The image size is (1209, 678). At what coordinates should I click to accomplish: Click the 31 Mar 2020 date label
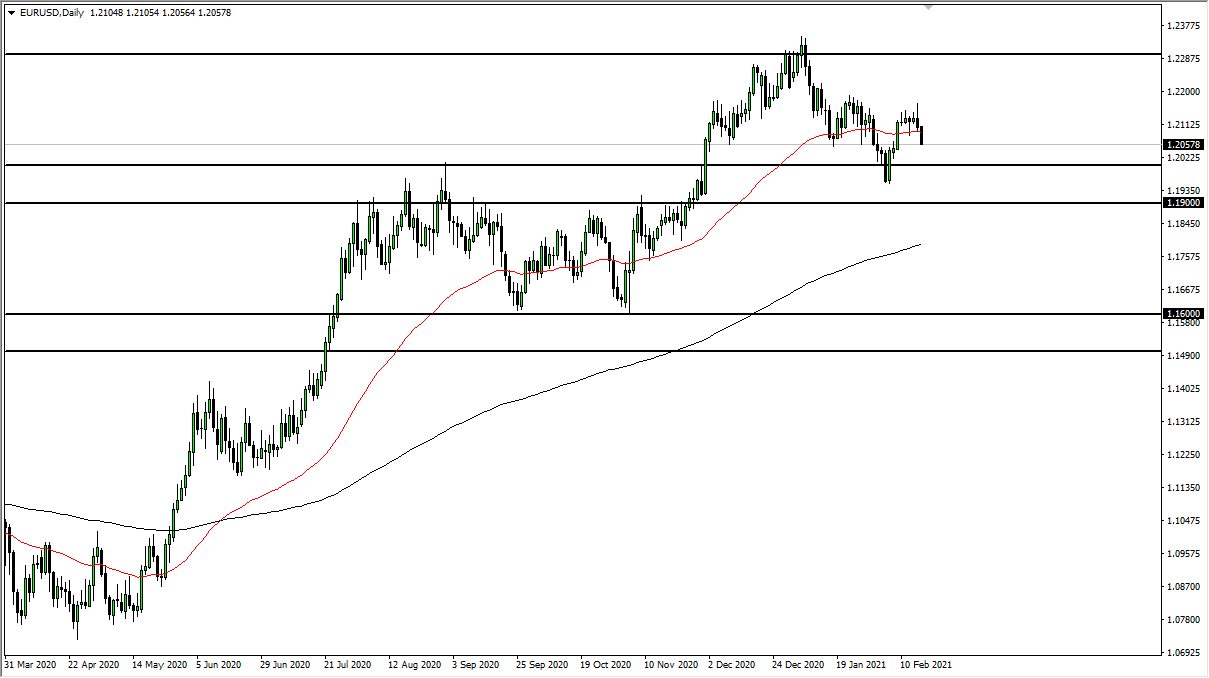click(x=32, y=664)
